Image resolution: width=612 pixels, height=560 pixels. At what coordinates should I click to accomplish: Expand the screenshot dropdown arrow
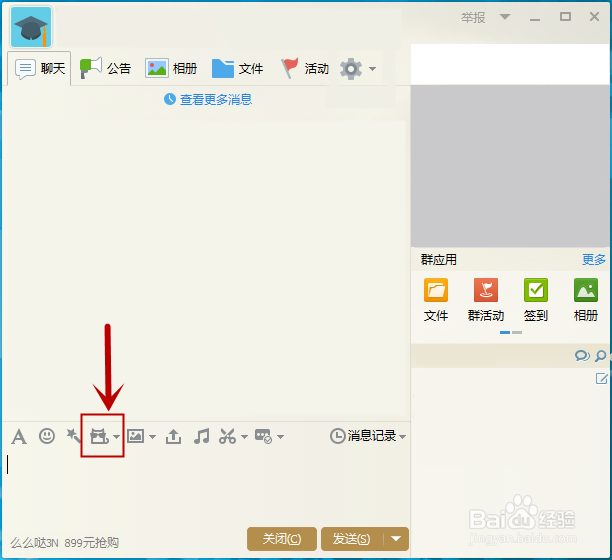pos(244,437)
